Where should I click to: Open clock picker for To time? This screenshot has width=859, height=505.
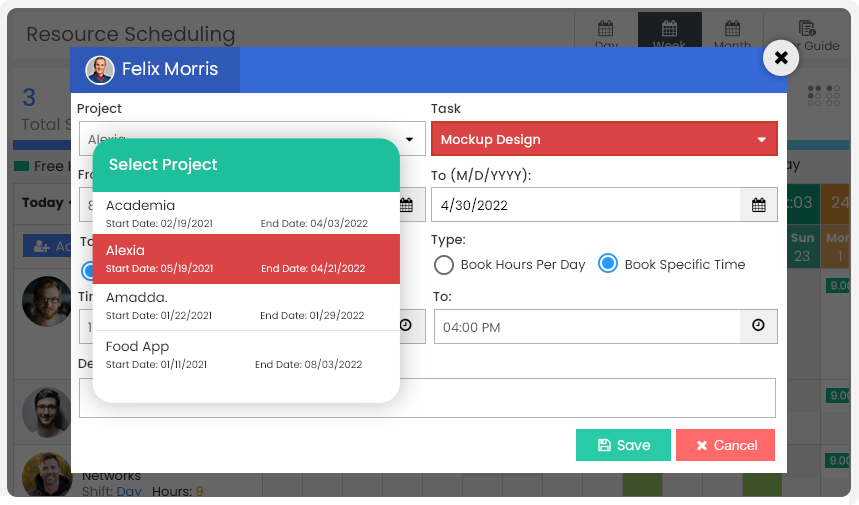click(x=758, y=325)
